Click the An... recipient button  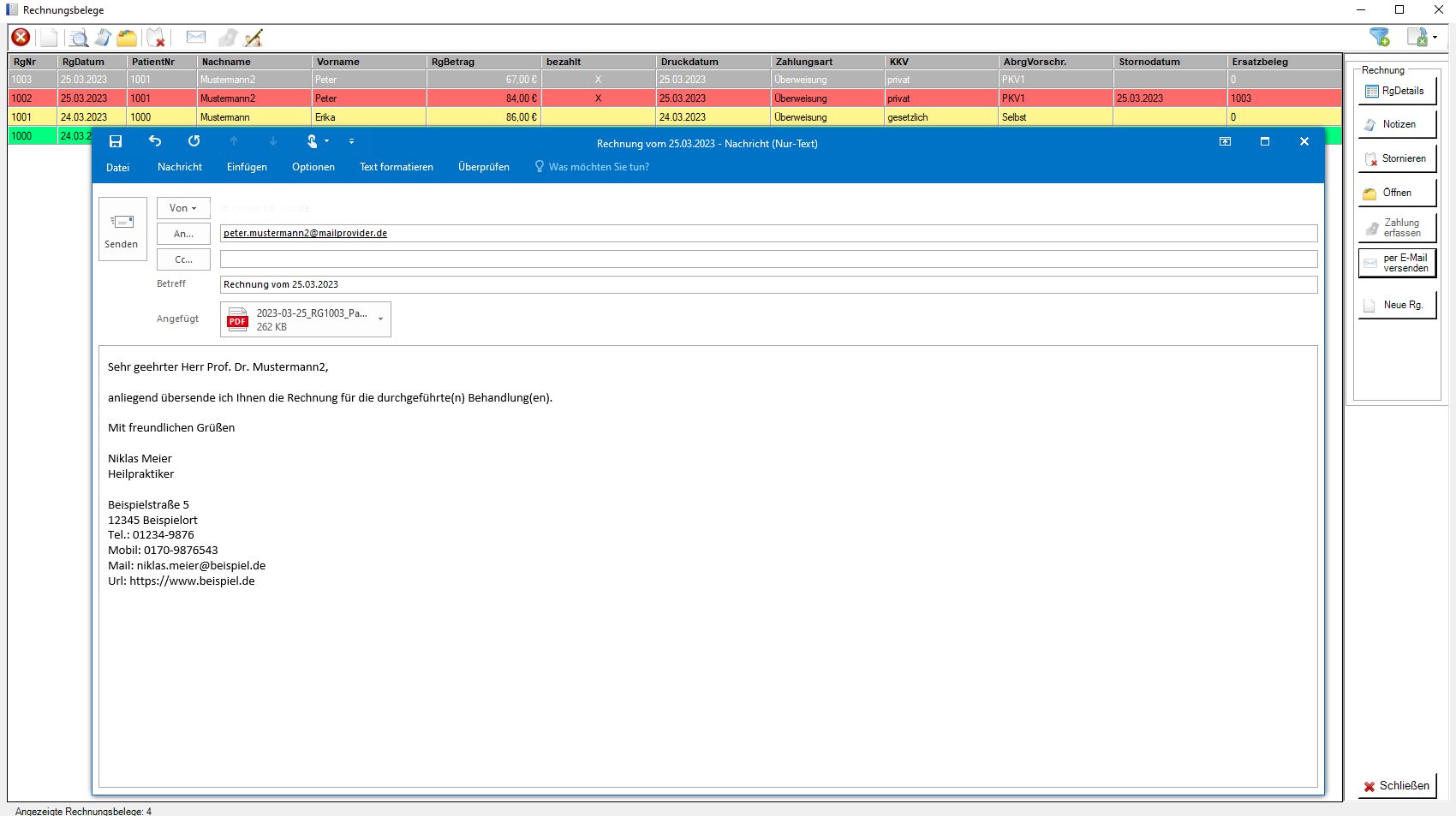point(183,234)
